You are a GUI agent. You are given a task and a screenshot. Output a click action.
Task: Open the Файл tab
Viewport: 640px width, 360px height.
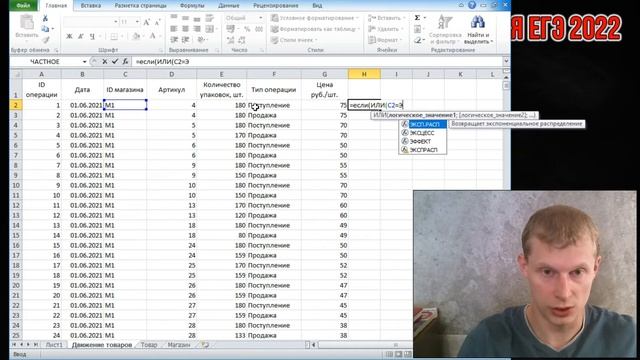pos(24,5)
